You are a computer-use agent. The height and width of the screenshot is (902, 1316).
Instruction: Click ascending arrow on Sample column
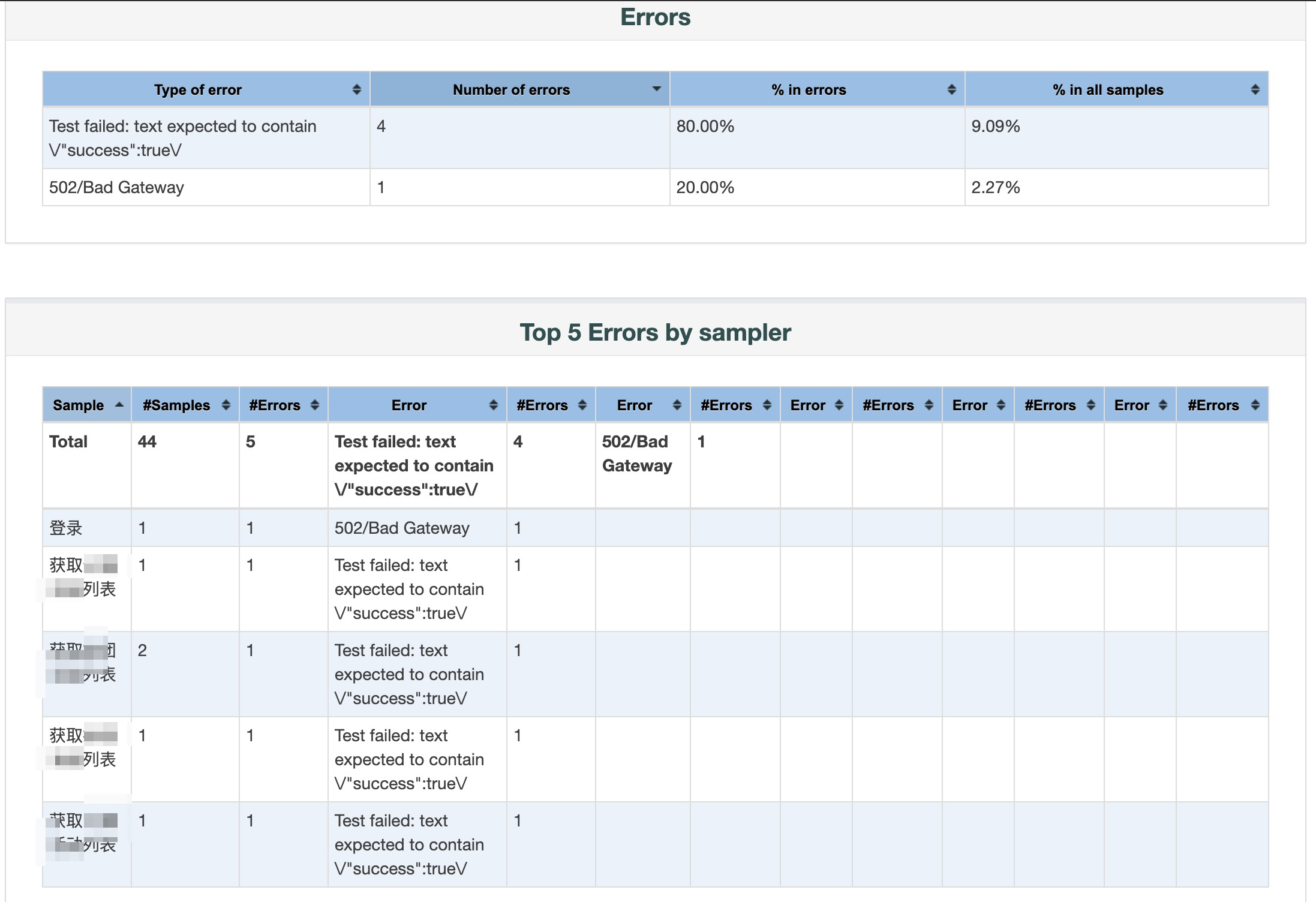pyautogui.click(x=119, y=405)
